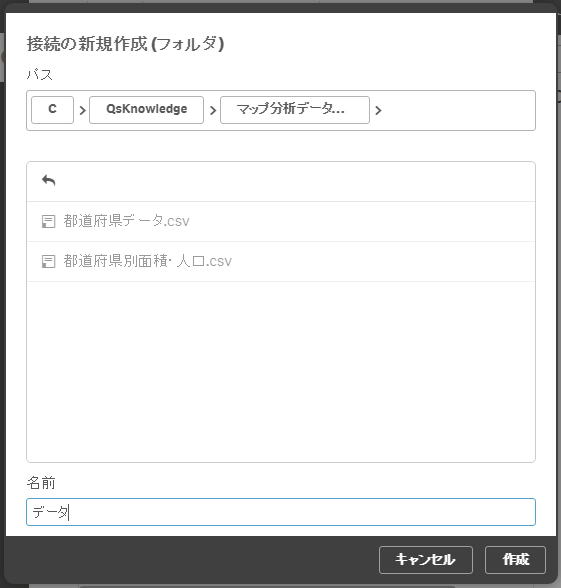Click the 接続の新規作成 (フォルダ) title
The width and height of the screenshot is (561, 588).
pyautogui.click(x=125, y=44)
